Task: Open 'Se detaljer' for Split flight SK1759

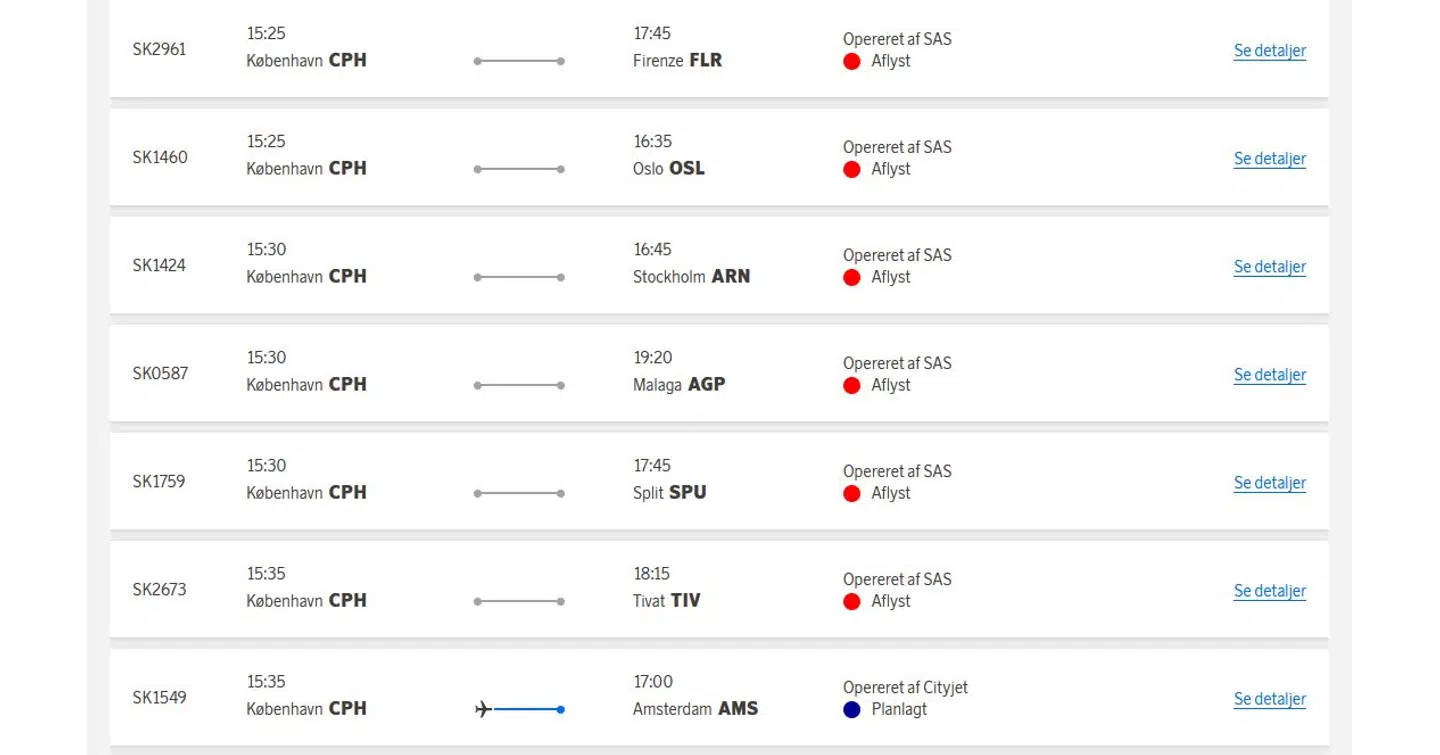Action: (x=1269, y=483)
